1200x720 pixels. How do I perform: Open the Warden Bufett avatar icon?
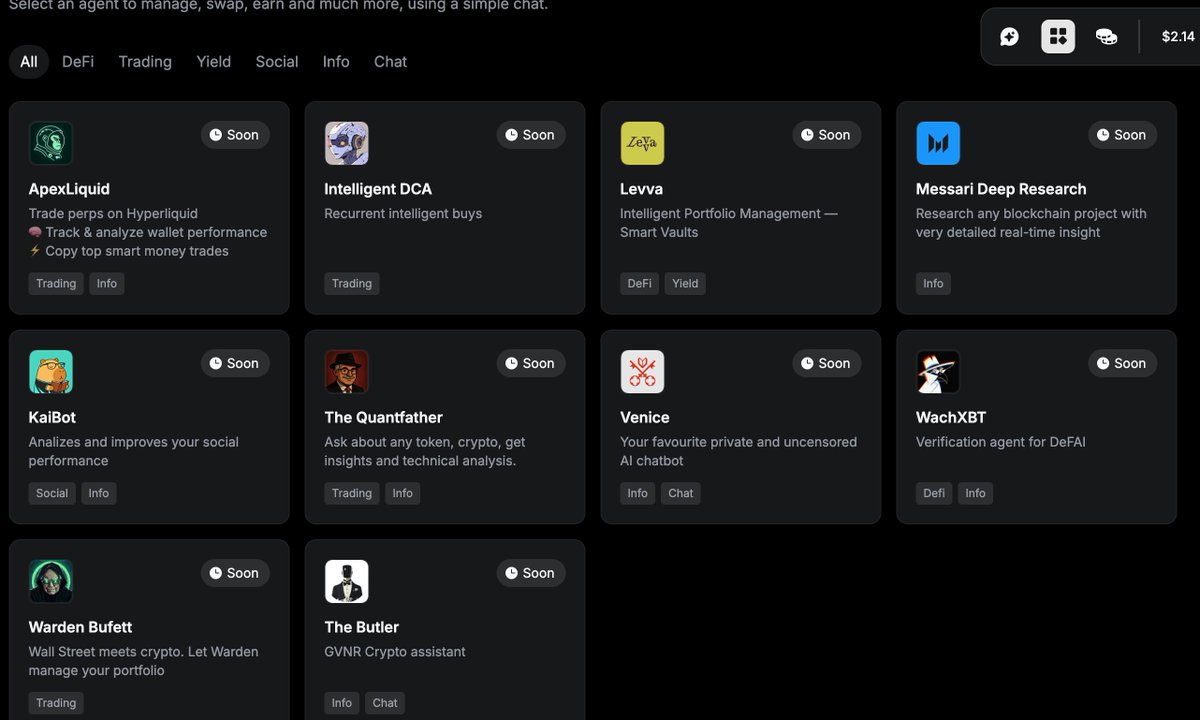tap(51, 581)
